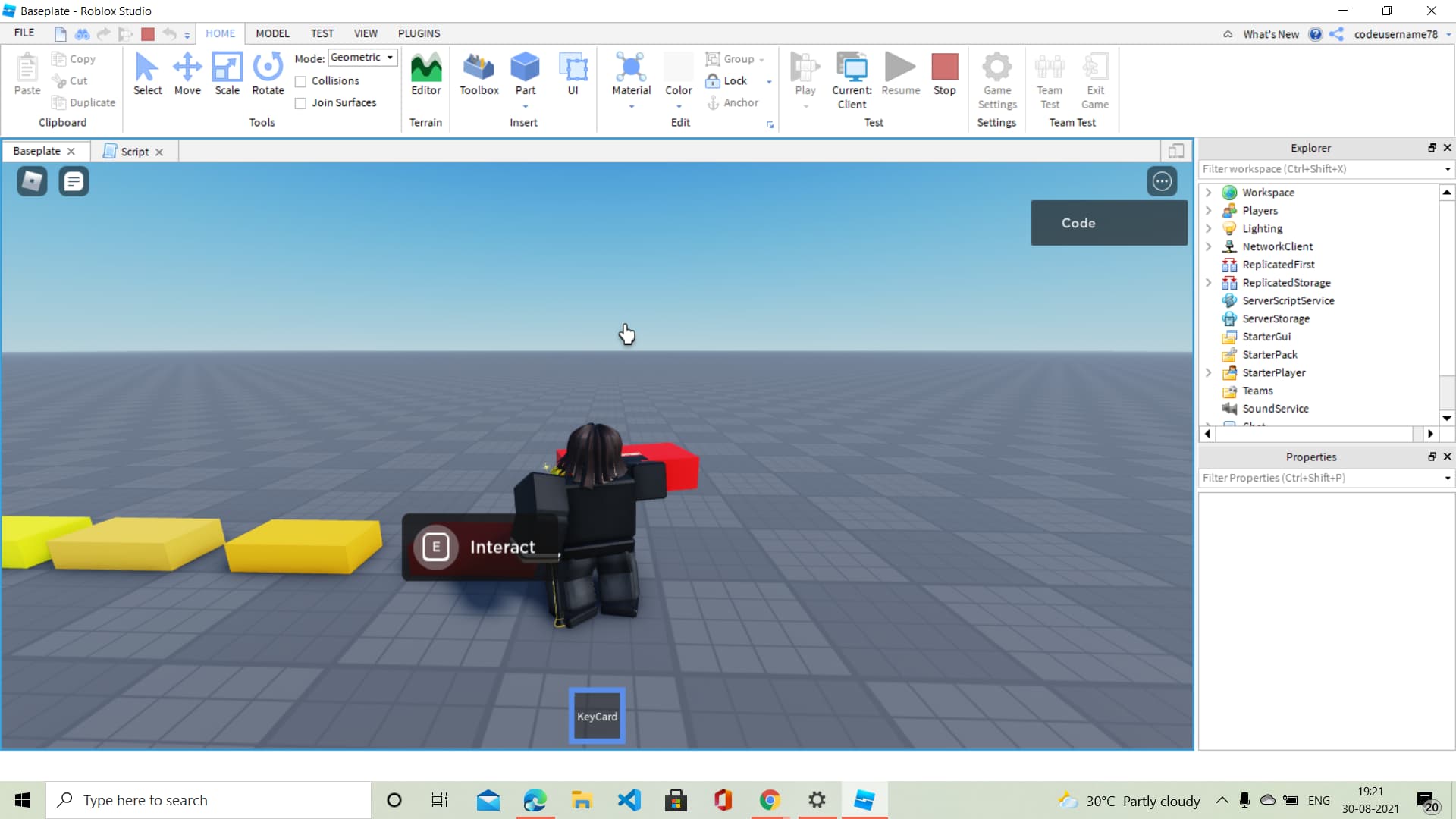This screenshot has width=1456, height=819.
Task: Activate the Rotate tool
Action: tap(268, 74)
